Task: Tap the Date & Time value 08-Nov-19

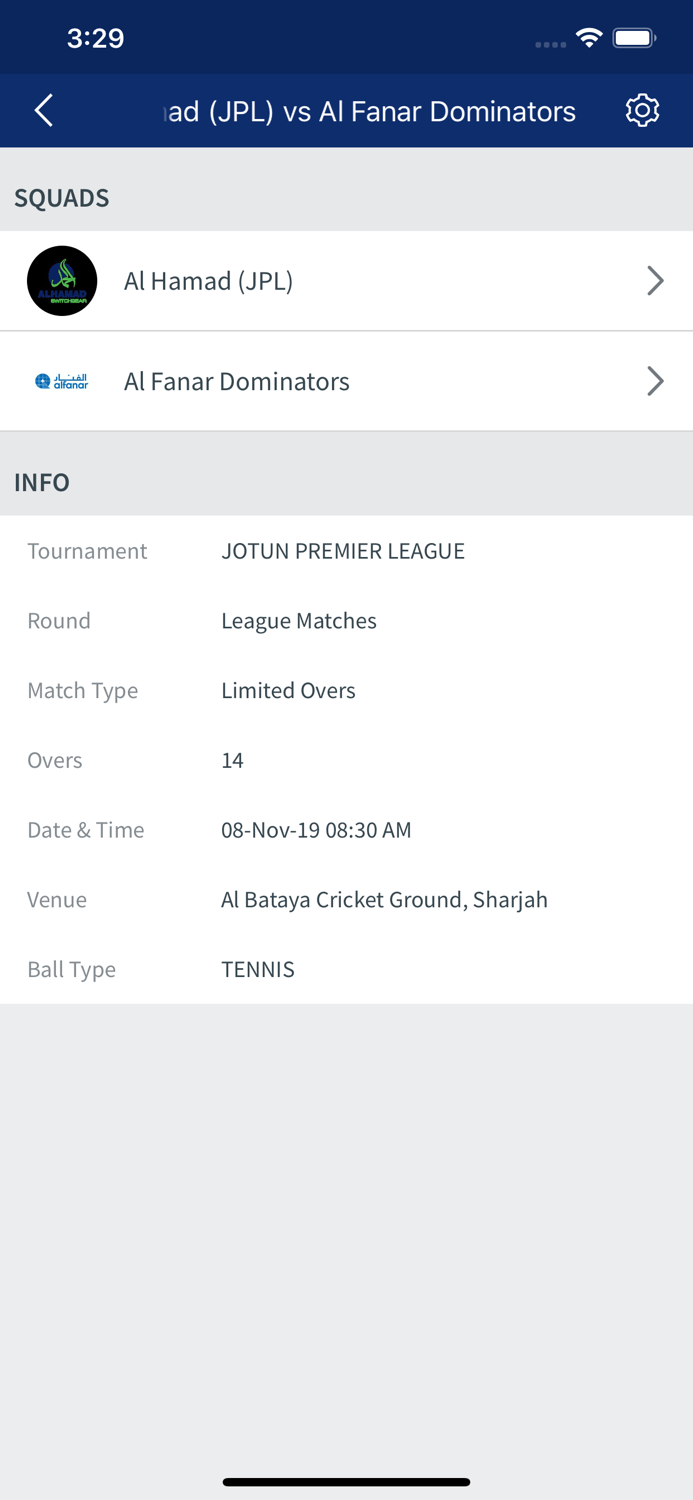Action: tap(316, 830)
